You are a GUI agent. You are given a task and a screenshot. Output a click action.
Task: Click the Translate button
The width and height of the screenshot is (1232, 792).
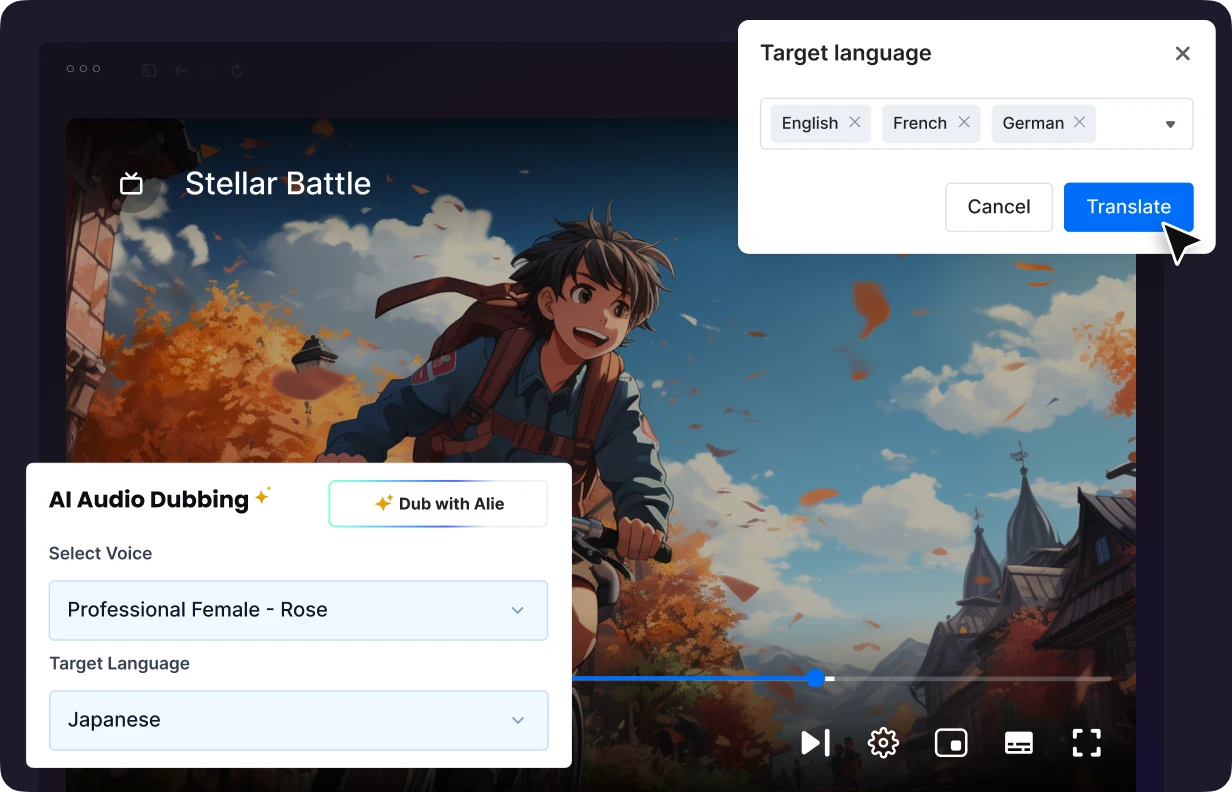click(1129, 207)
